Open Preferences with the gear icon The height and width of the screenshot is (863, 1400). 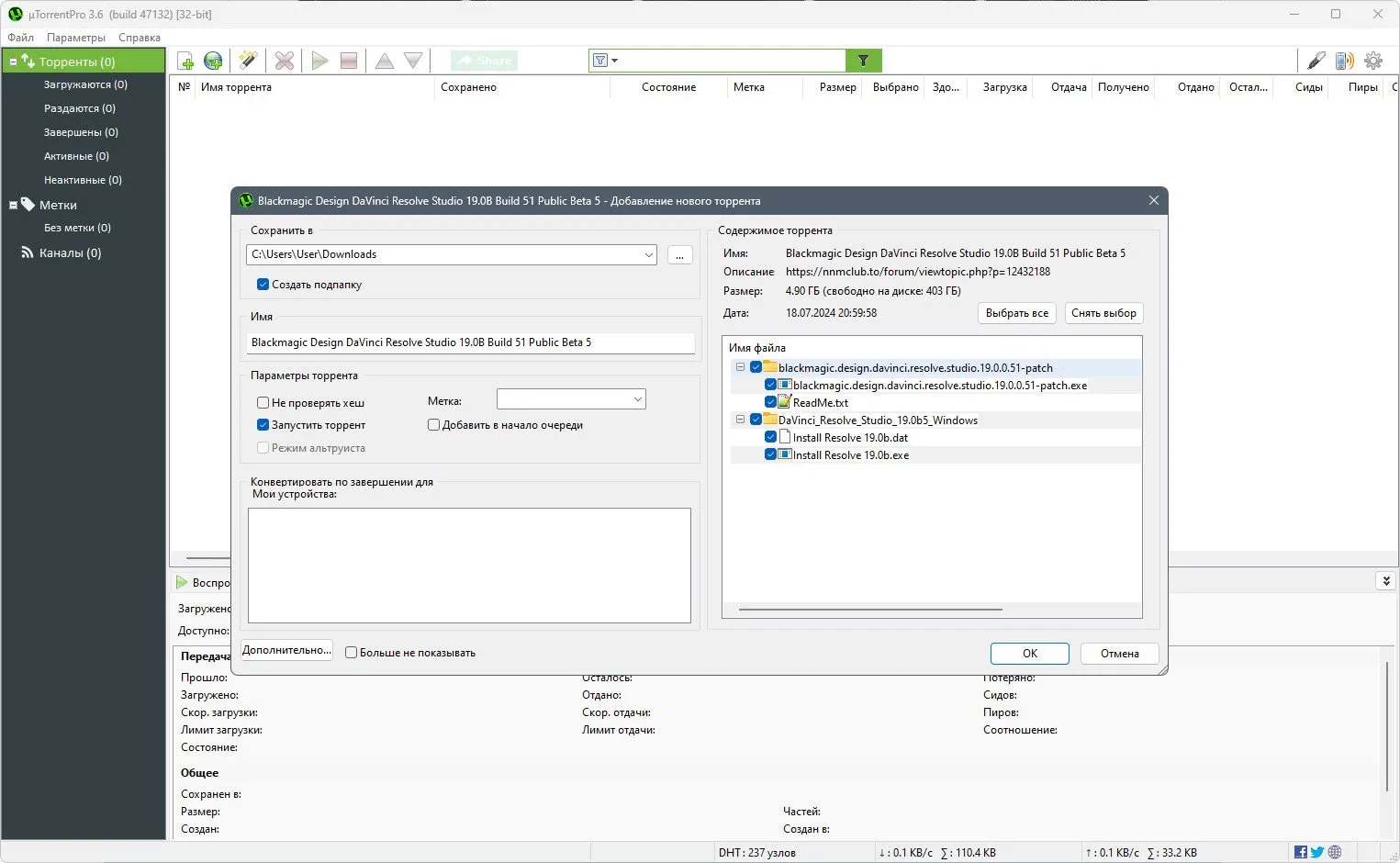click(1372, 61)
